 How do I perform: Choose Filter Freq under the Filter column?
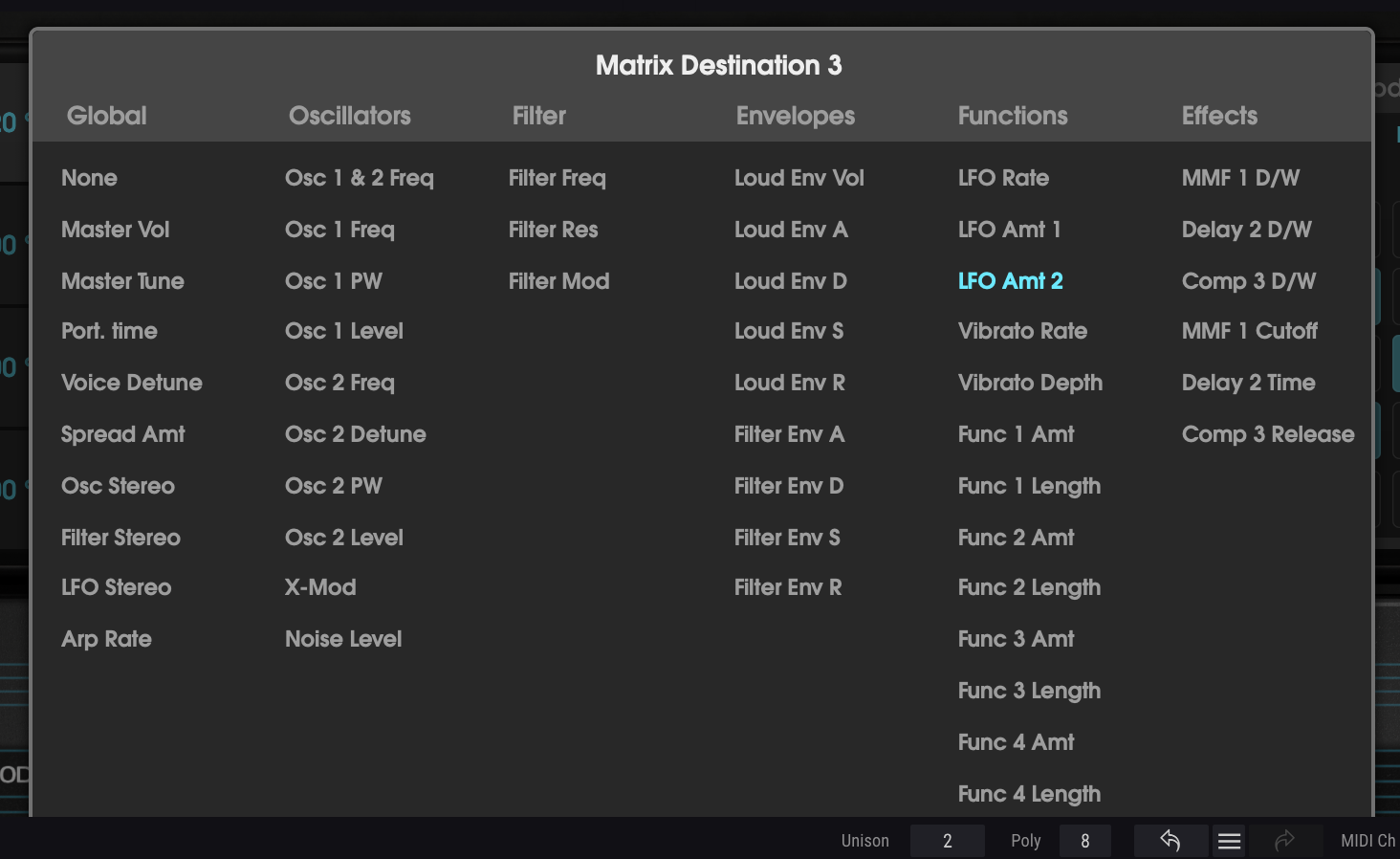point(558,178)
